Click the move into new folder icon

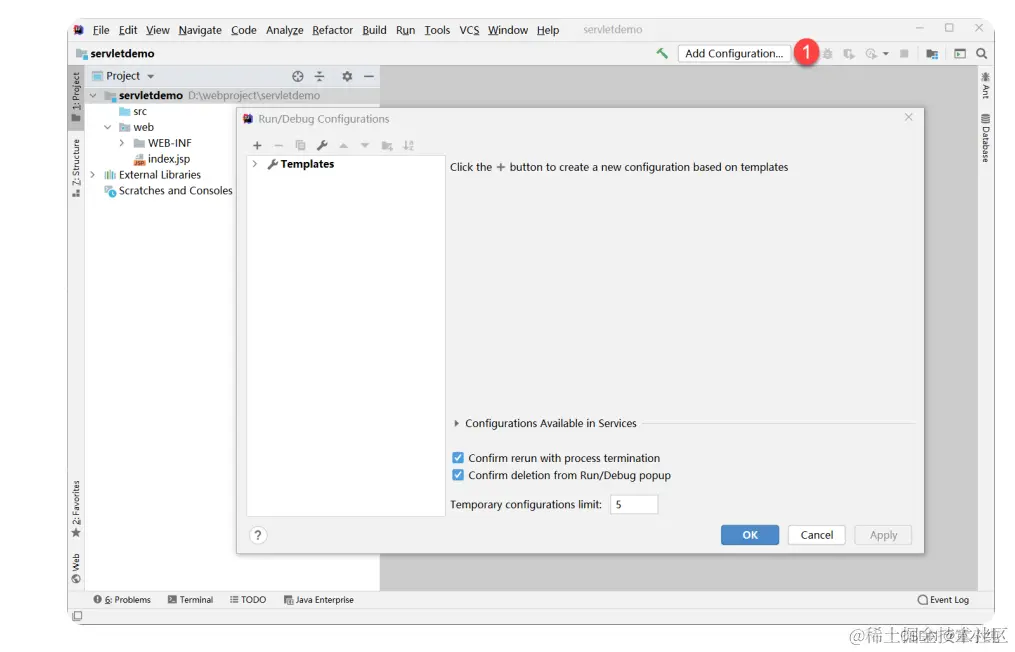[x=387, y=146]
